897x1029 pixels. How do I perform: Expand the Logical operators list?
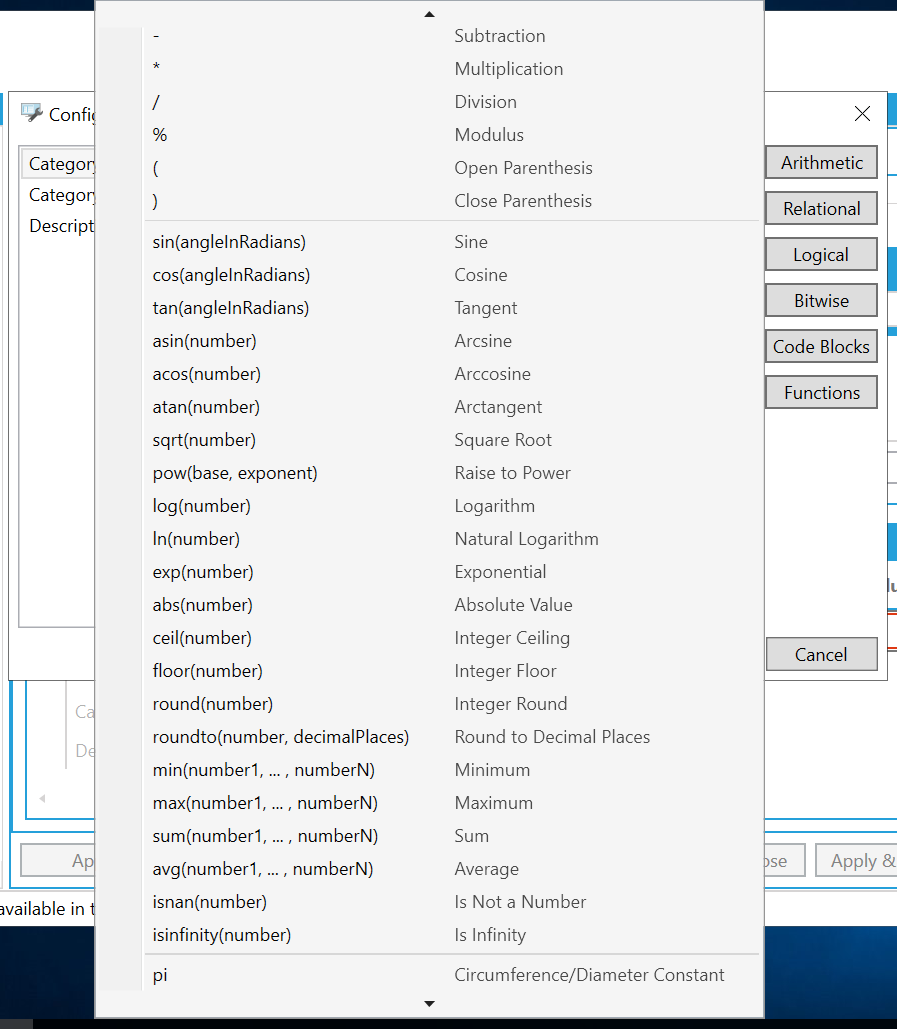(821, 255)
